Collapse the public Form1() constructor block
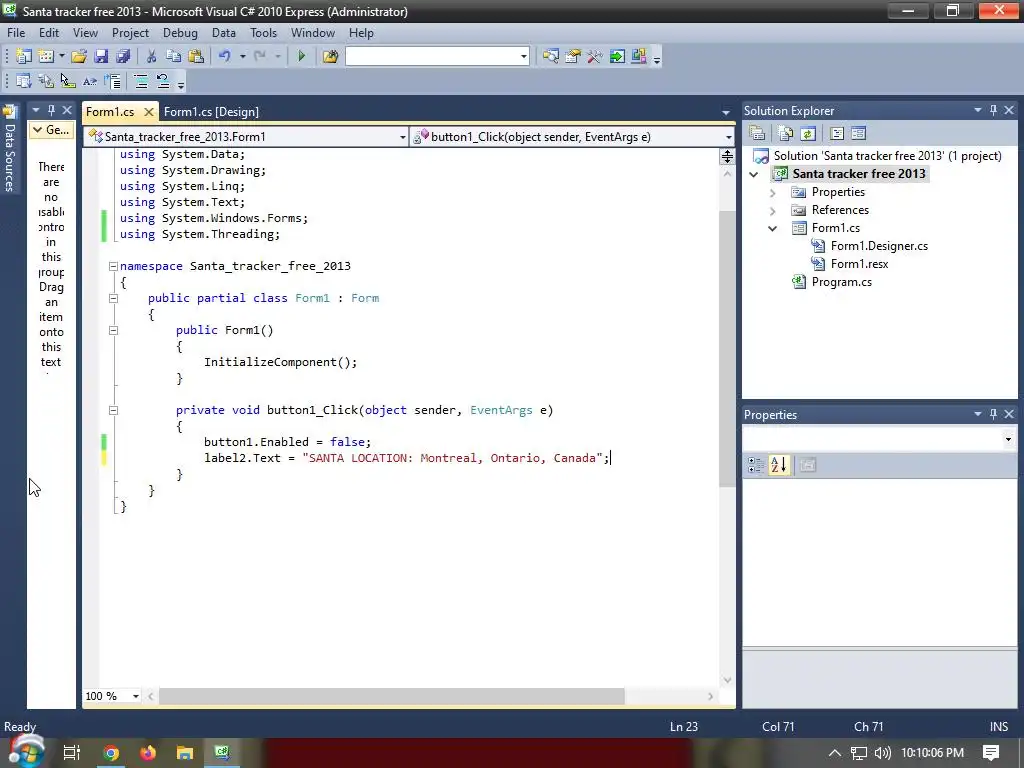The height and width of the screenshot is (768, 1024). tap(113, 330)
